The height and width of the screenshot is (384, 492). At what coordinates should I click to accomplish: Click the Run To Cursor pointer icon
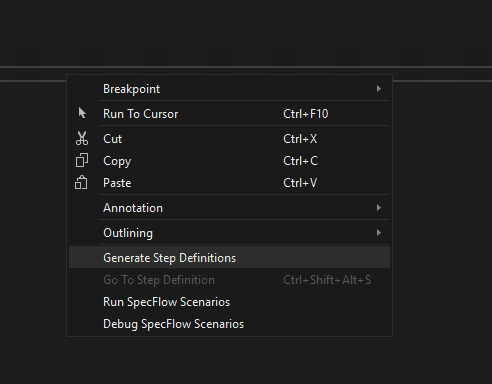82,113
